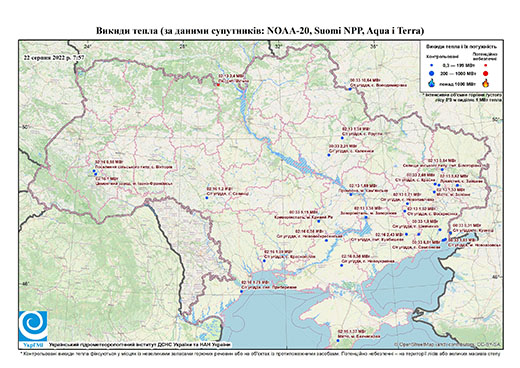Click the blue marker at Кривий Ріг

[x=319, y=221]
